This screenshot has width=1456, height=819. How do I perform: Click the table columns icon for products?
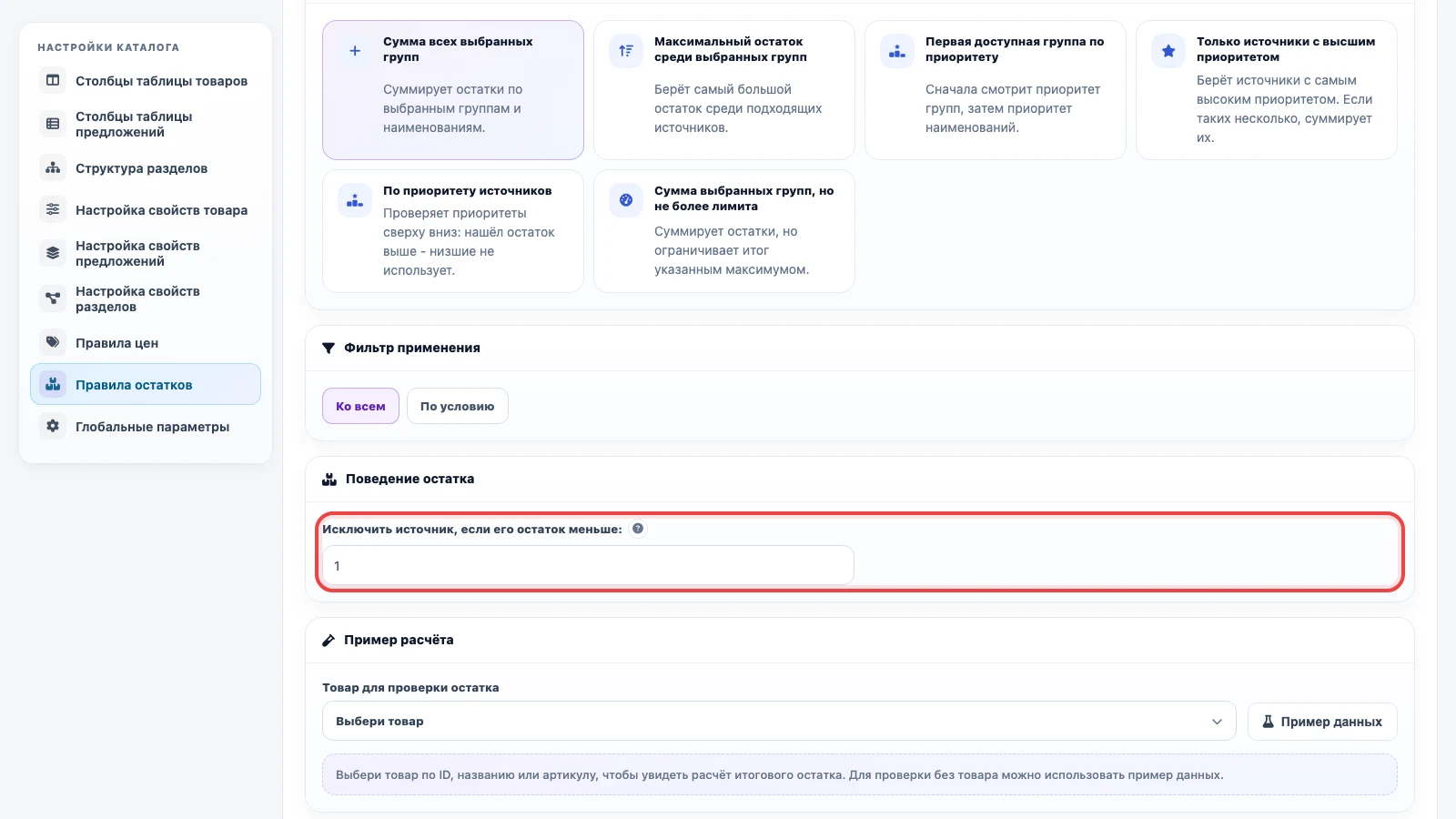point(53,81)
